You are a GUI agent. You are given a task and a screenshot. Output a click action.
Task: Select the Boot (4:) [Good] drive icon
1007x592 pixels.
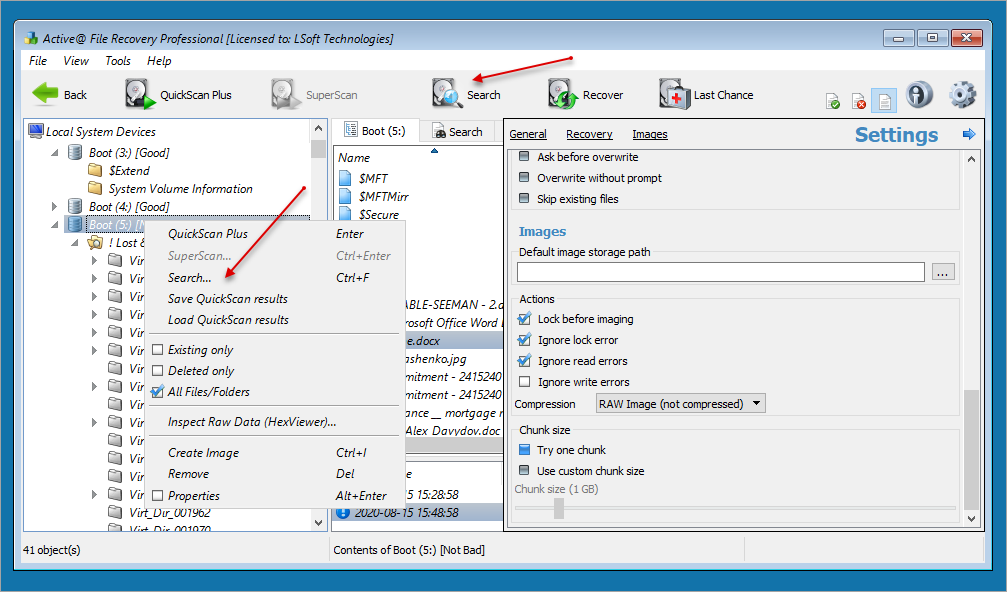tap(75, 206)
